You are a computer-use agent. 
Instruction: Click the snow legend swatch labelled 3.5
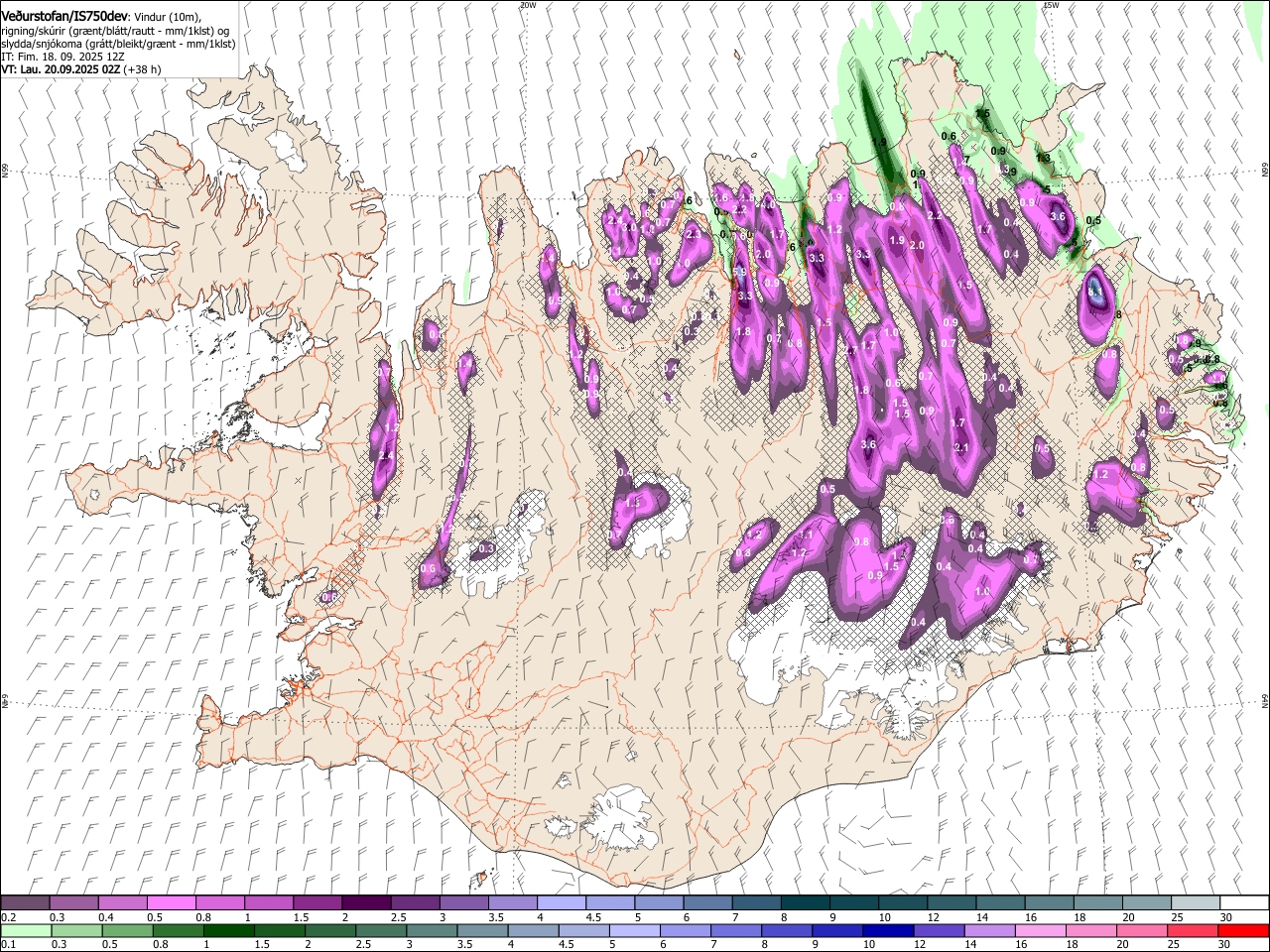click(x=512, y=903)
